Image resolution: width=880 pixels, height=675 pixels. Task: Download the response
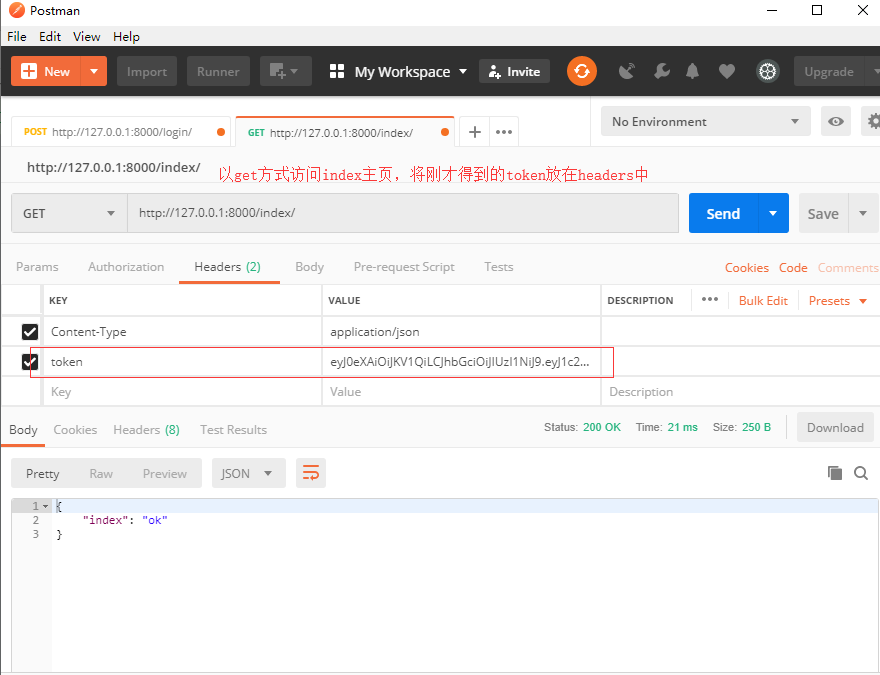(835, 428)
